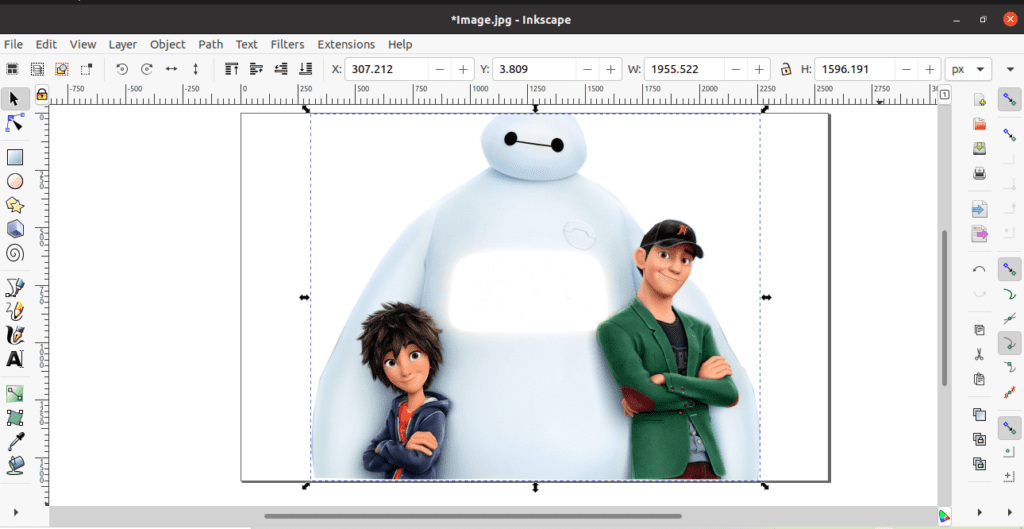
Task: Toggle width/height ratio lock
Action: (786, 69)
